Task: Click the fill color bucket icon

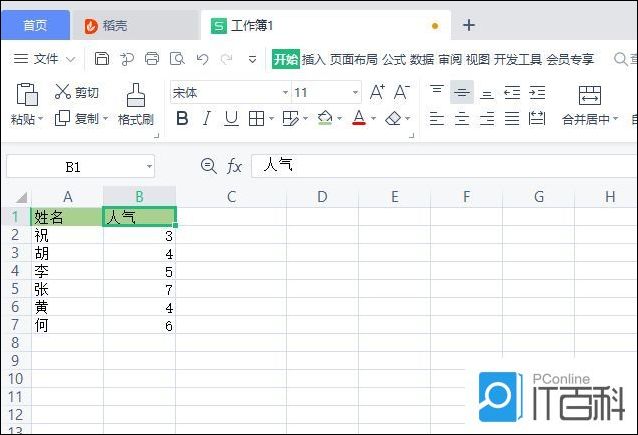Action: 325,118
